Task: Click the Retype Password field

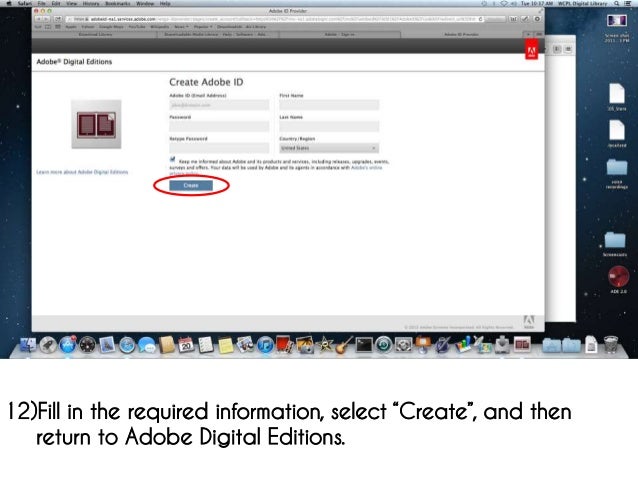Action: point(219,148)
